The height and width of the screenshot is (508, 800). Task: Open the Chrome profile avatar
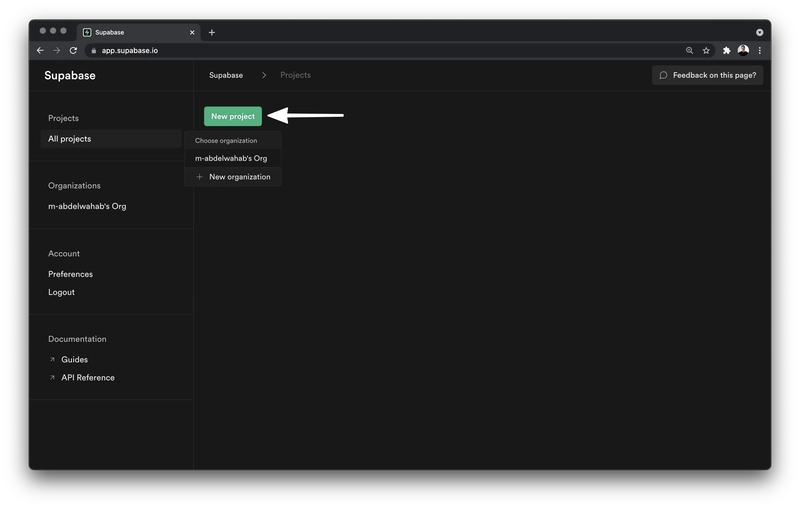tap(743, 50)
